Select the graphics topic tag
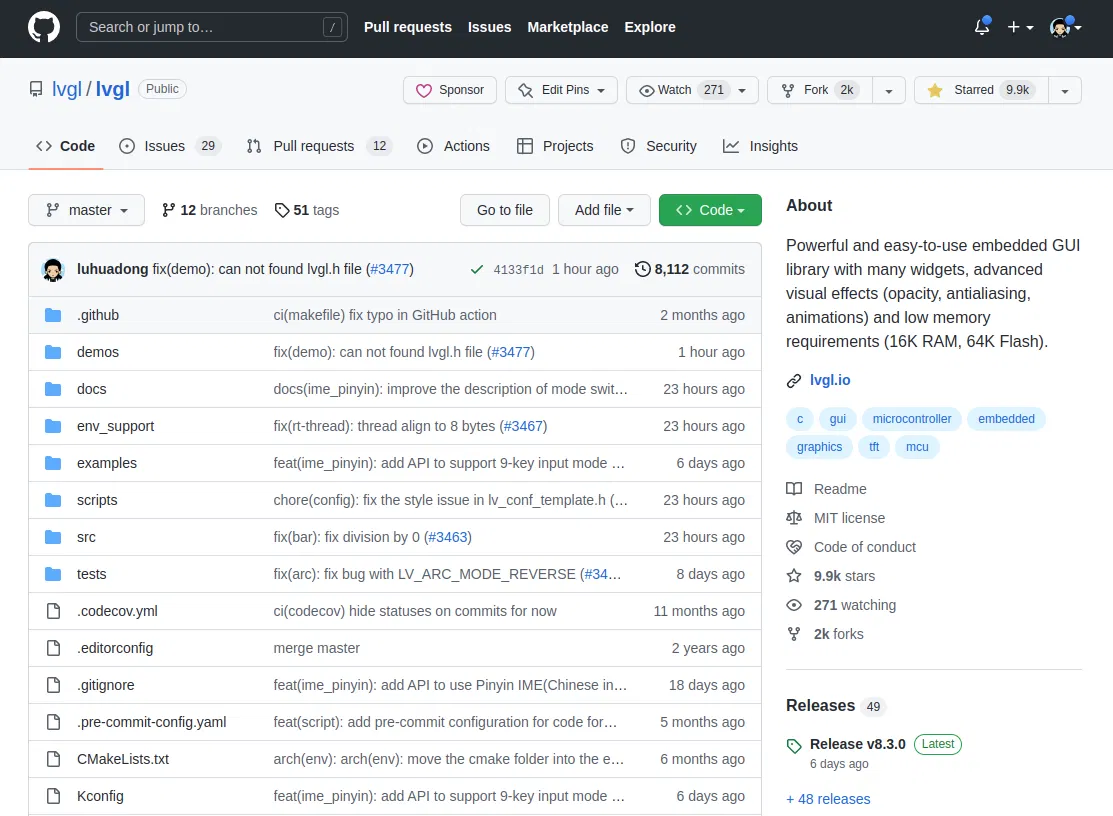1113x816 pixels. tap(819, 447)
